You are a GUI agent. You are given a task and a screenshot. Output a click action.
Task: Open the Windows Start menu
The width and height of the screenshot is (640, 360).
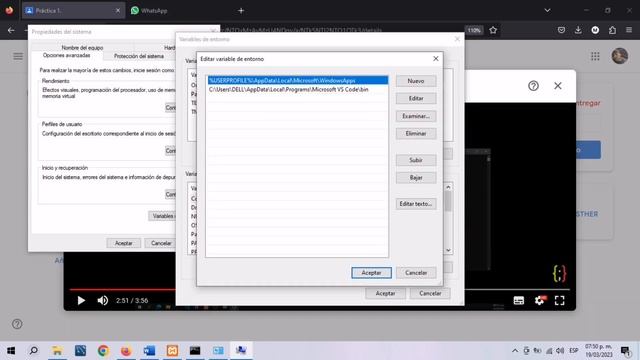click(x=11, y=350)
